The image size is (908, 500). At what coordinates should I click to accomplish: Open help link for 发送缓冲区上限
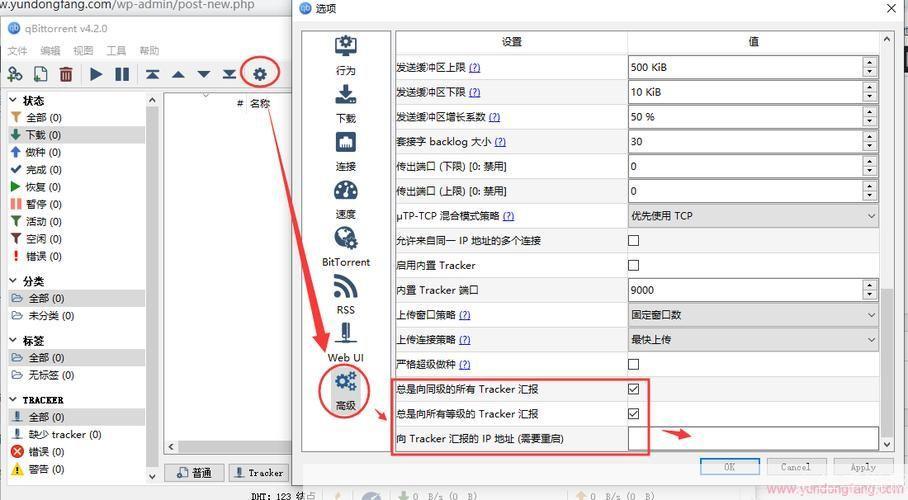pyautogui.click(x=474, y=68)
